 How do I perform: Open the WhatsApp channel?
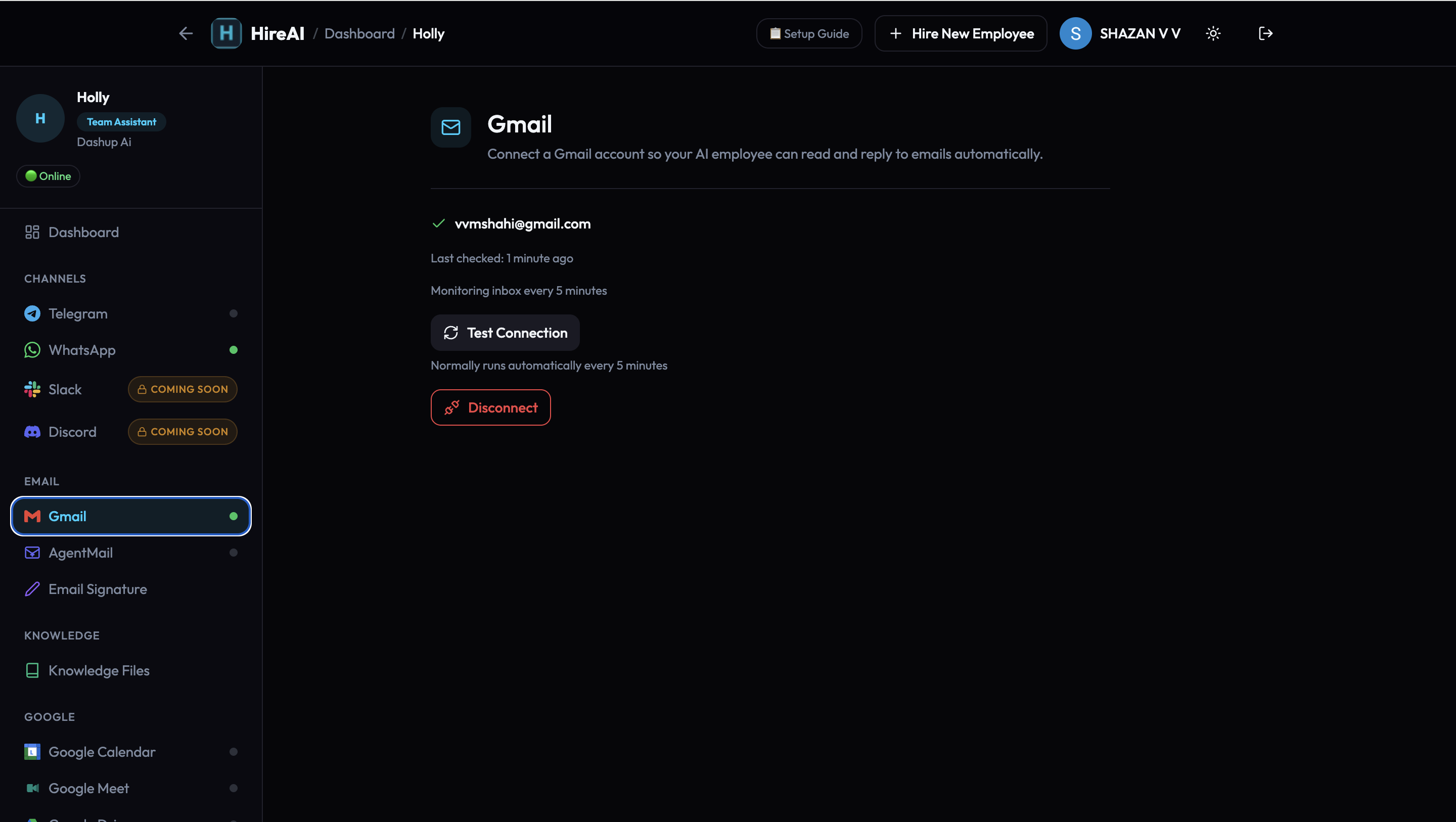click(82, 350)
